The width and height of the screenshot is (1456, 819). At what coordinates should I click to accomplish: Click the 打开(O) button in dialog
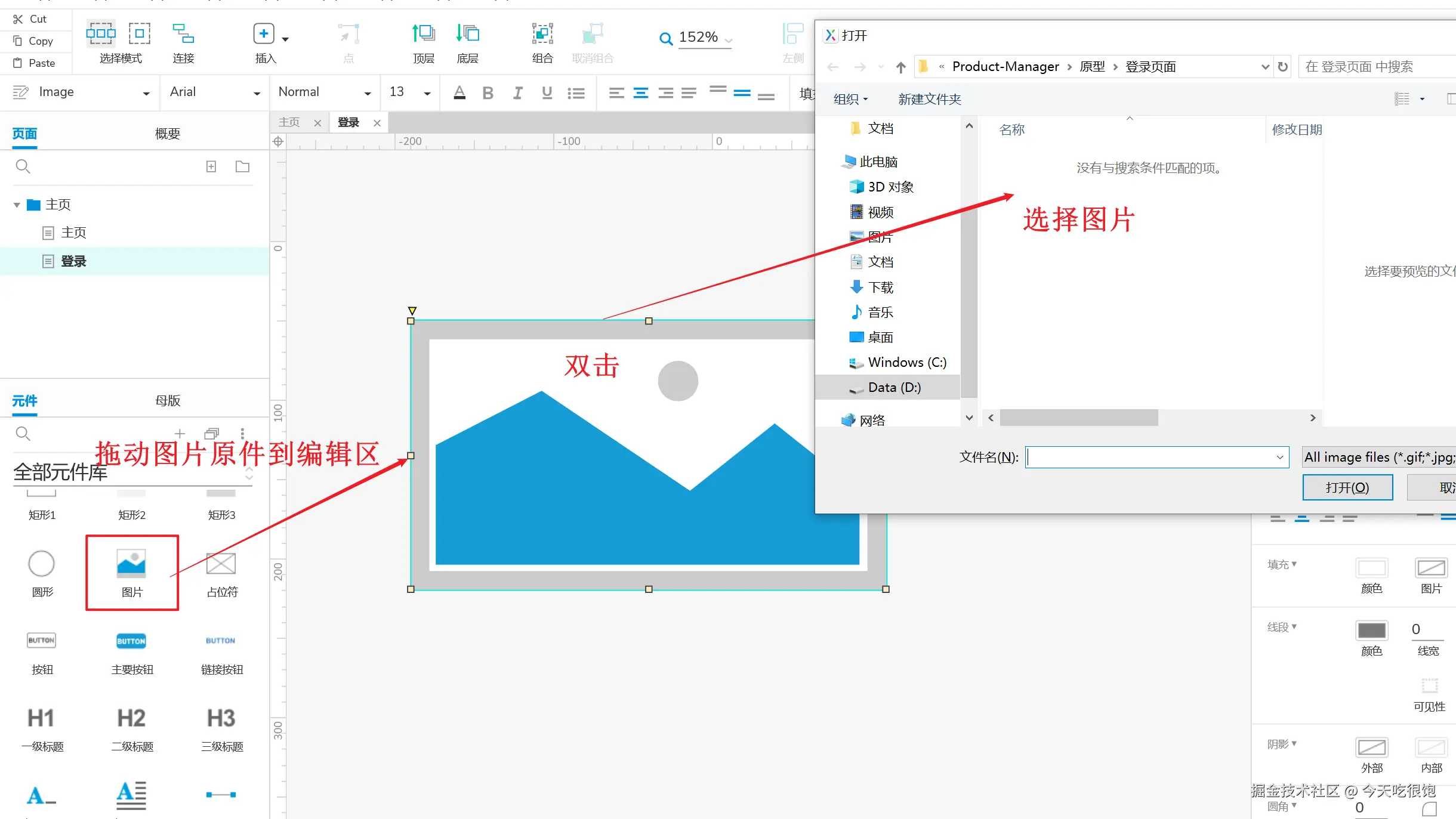click(1347, 487)
